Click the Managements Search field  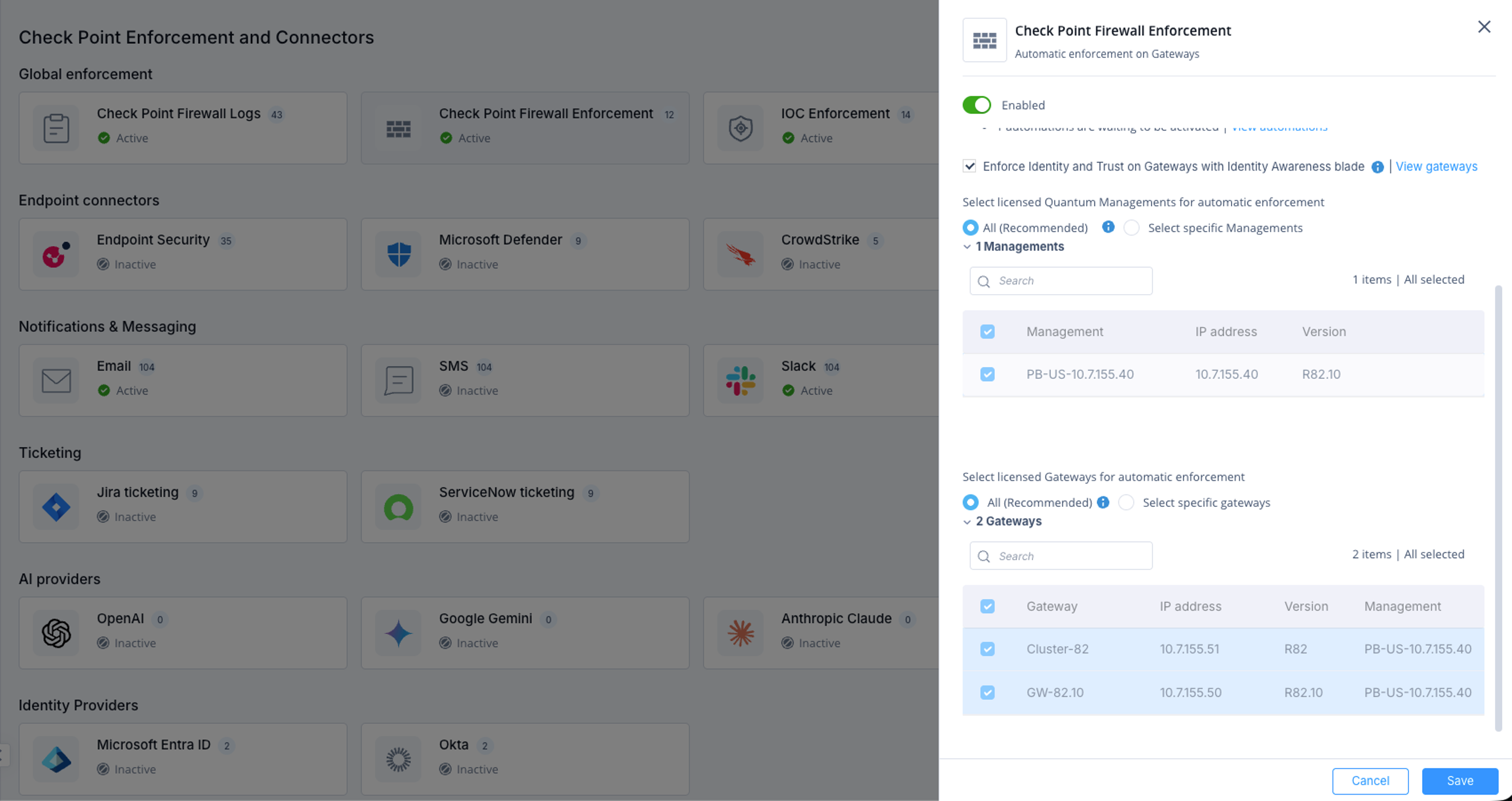(1061, 280)
